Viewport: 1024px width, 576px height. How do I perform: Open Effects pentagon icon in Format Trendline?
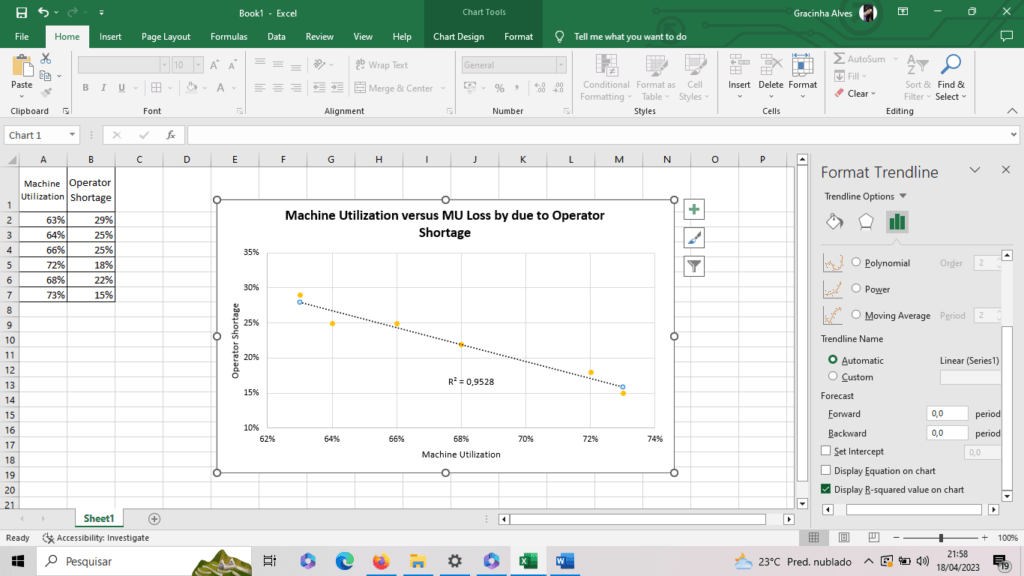866,222
